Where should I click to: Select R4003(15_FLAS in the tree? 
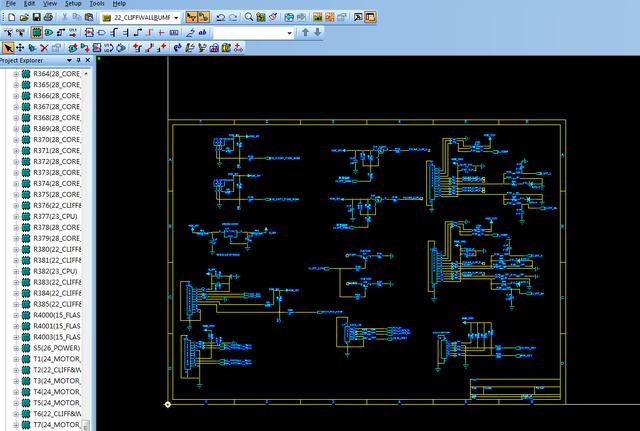coord(57,337)
